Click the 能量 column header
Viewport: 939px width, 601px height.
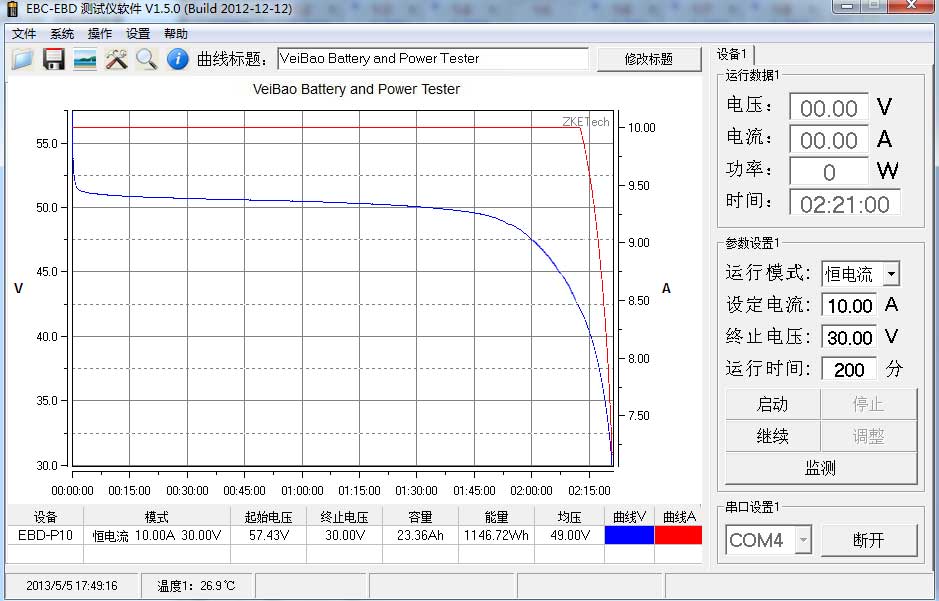pos(496,516)
